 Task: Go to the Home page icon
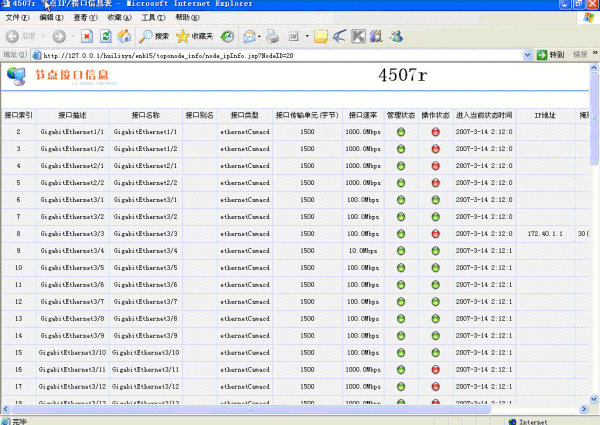(x=124, y=36)
